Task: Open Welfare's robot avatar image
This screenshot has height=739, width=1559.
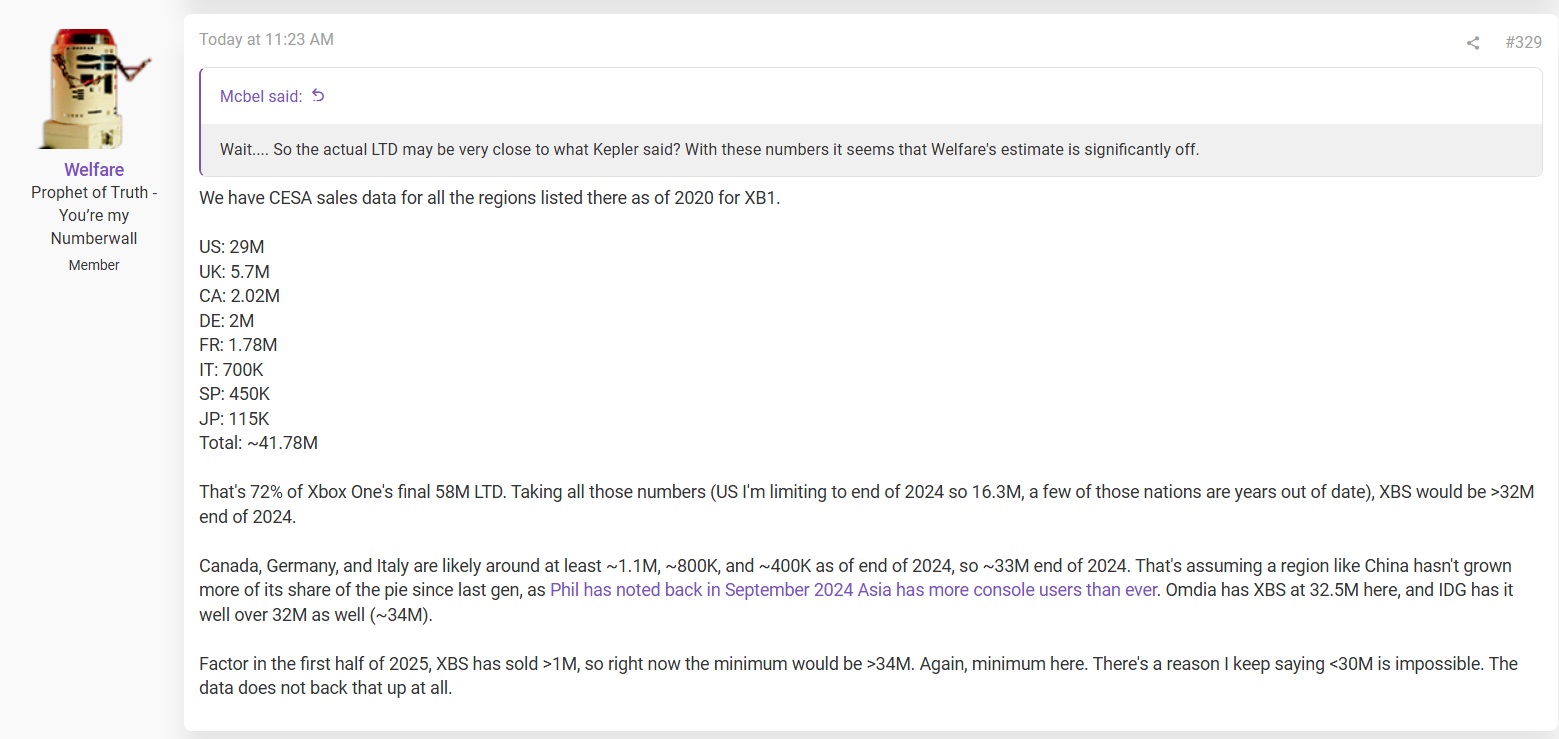Action: [94, 88]
